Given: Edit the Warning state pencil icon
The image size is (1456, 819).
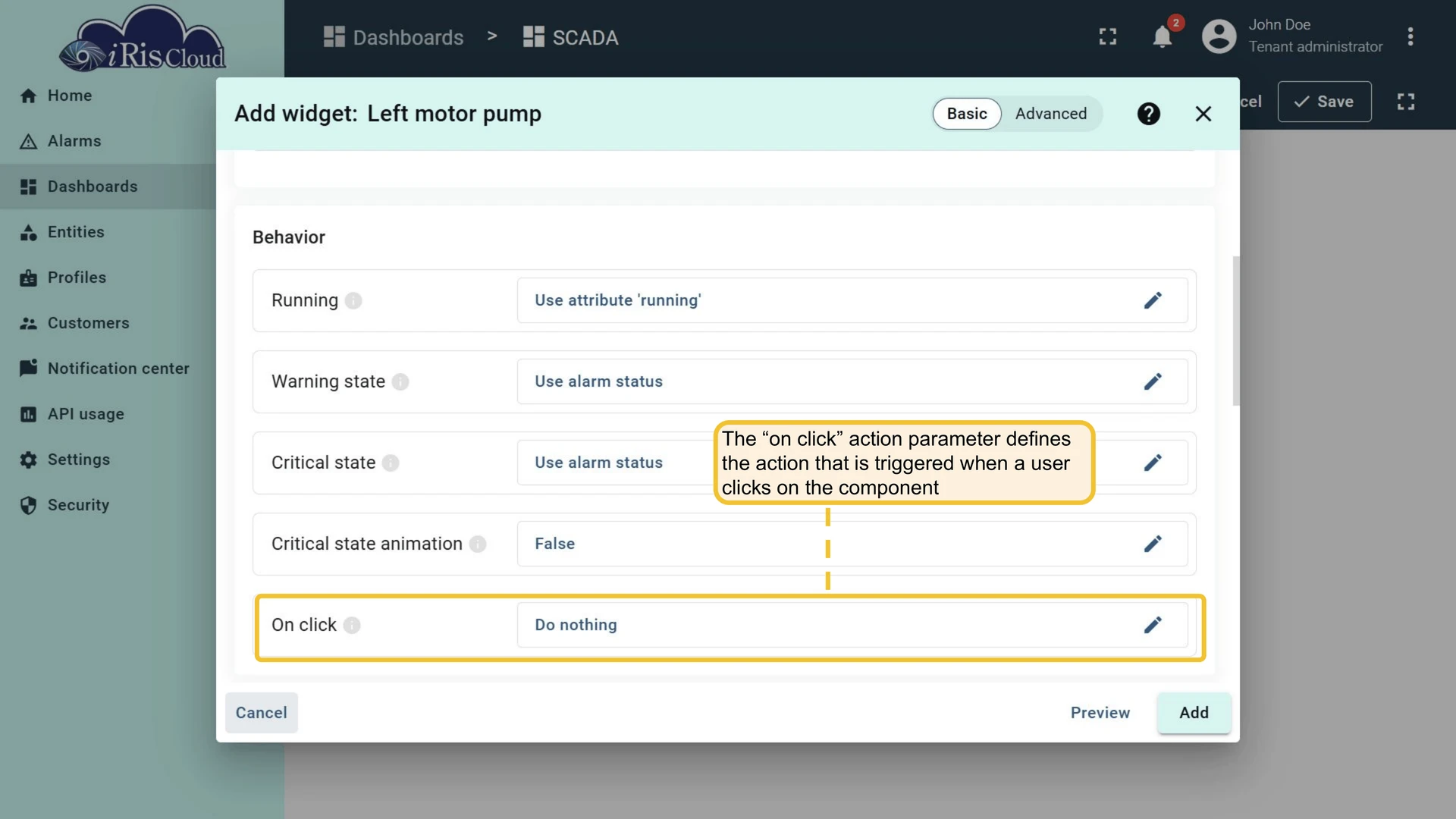Looking at the screenshot, I should click(x=1153, y=381).
